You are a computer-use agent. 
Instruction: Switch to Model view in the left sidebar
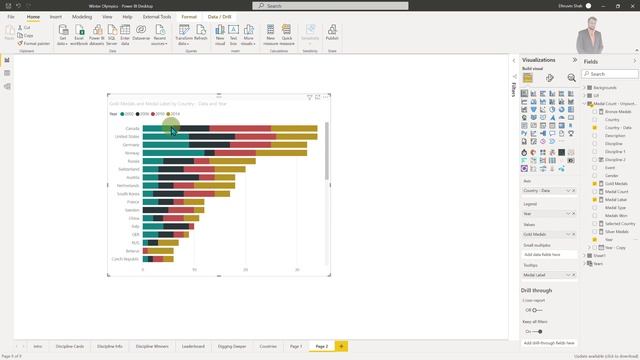[7, 87]
